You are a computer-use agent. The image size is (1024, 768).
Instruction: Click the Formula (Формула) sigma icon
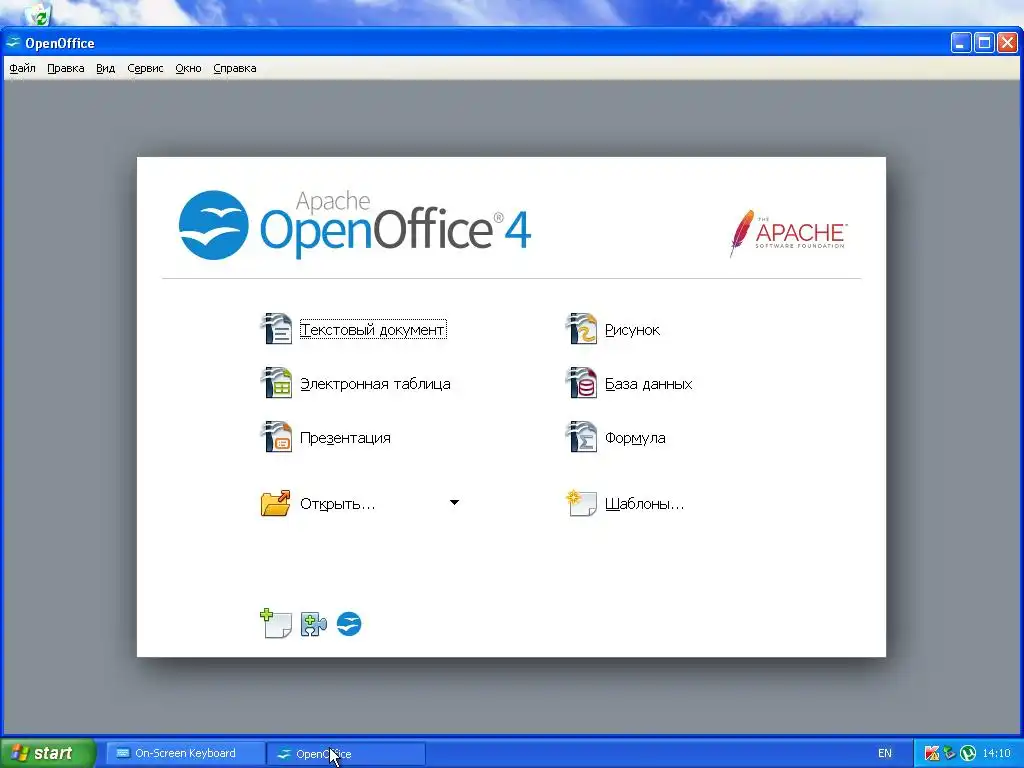pyautogui.click(x=581, y=437)
